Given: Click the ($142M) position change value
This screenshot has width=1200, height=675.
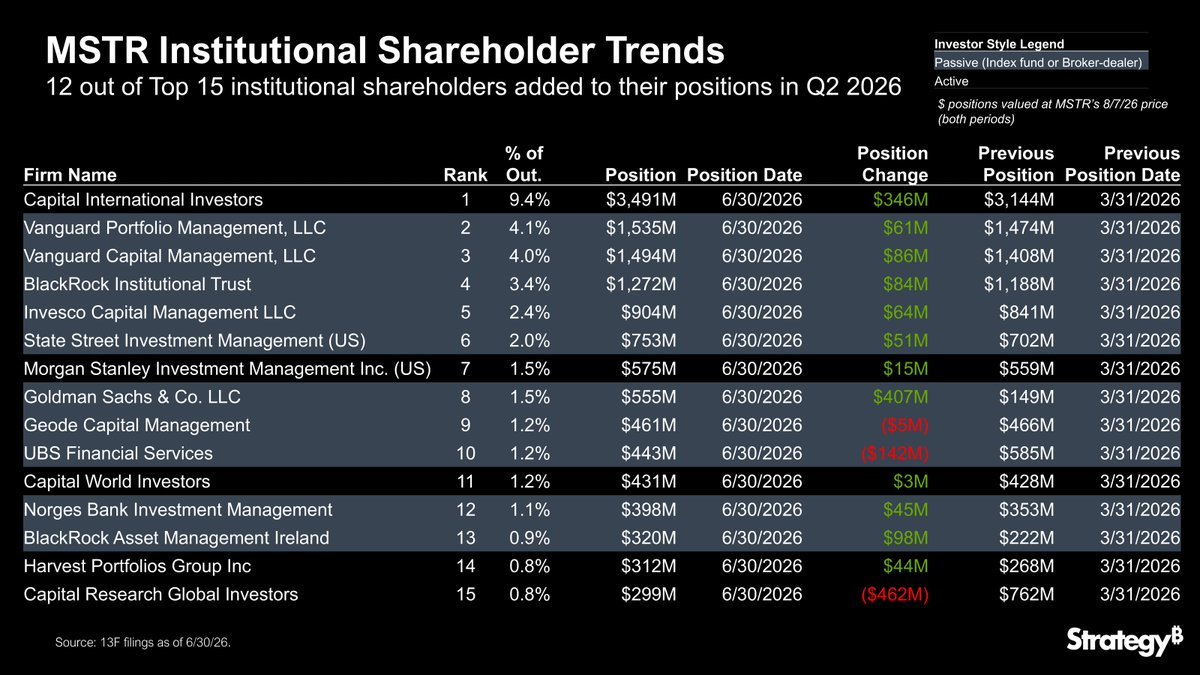Looking at the screenshot, I should pos(895,453).
